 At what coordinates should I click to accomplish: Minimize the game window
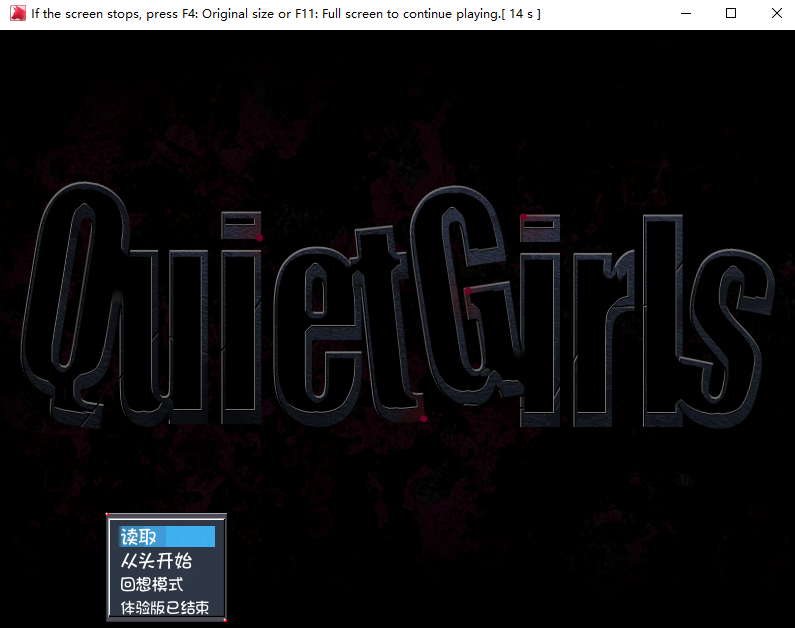click(x=686, y=14)
